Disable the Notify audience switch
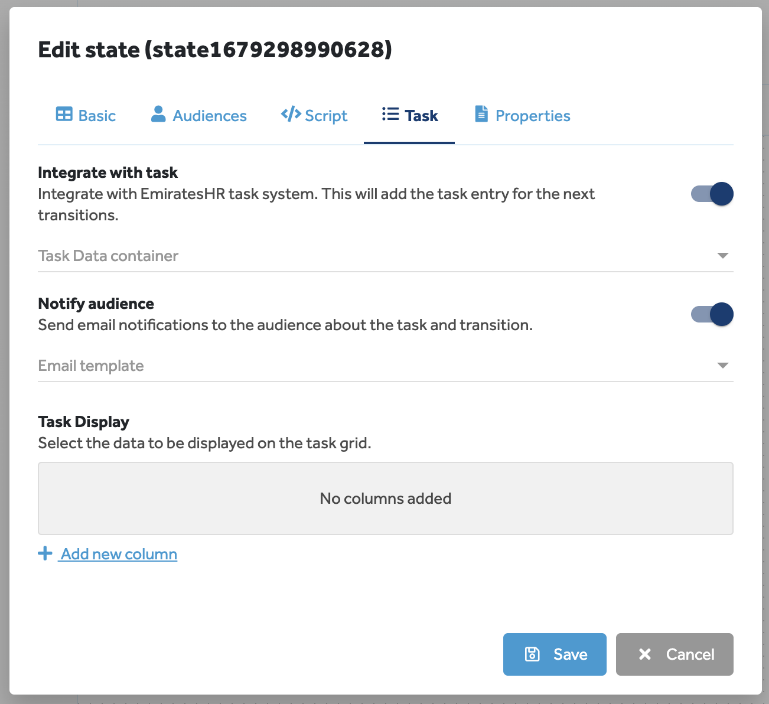The image size is (769, 704). [x=712, y=314]
